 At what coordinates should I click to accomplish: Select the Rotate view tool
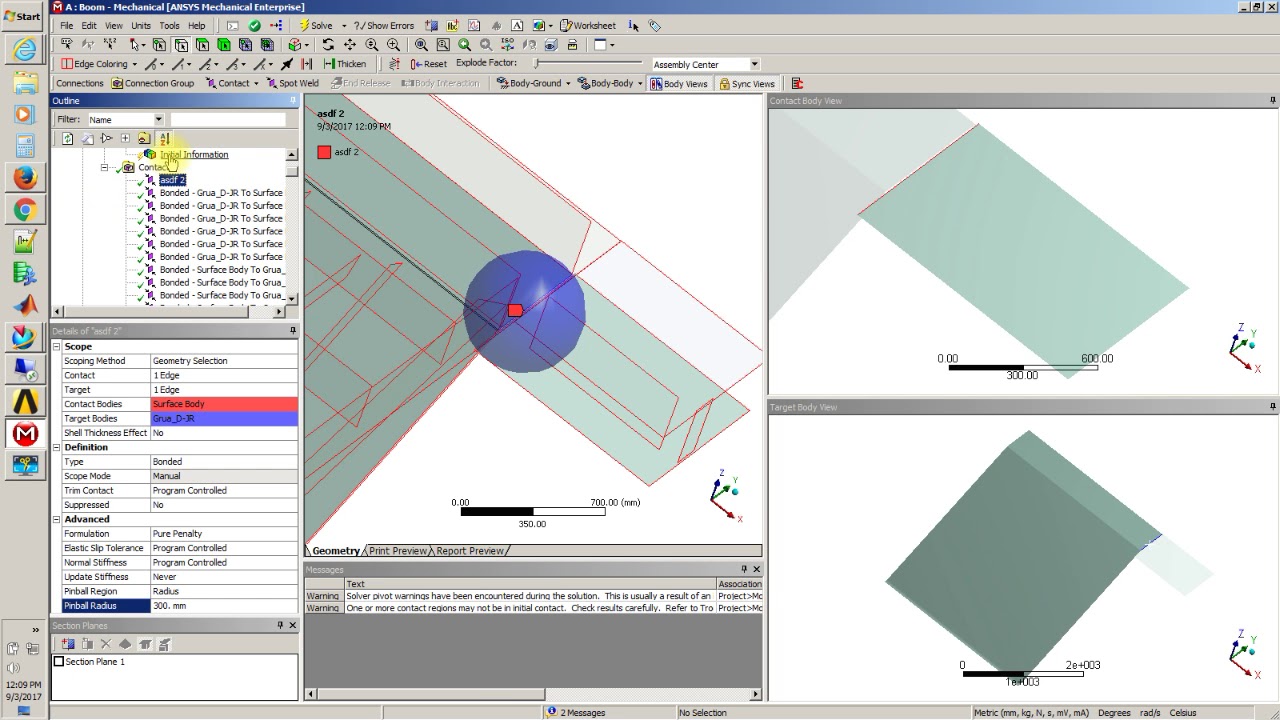tap(328, 45)
